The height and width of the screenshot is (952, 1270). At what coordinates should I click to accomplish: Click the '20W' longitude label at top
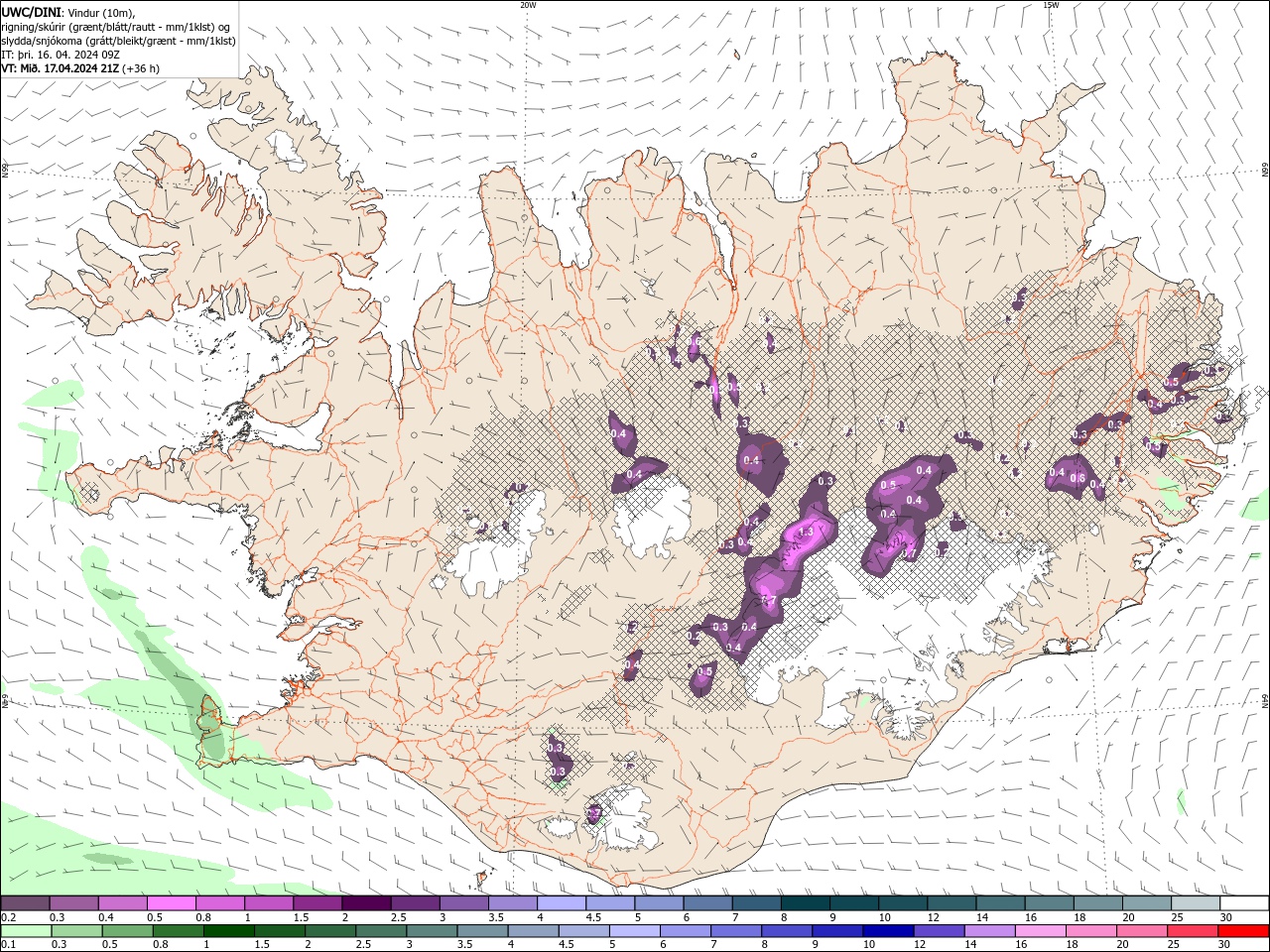tap(528, 5)
